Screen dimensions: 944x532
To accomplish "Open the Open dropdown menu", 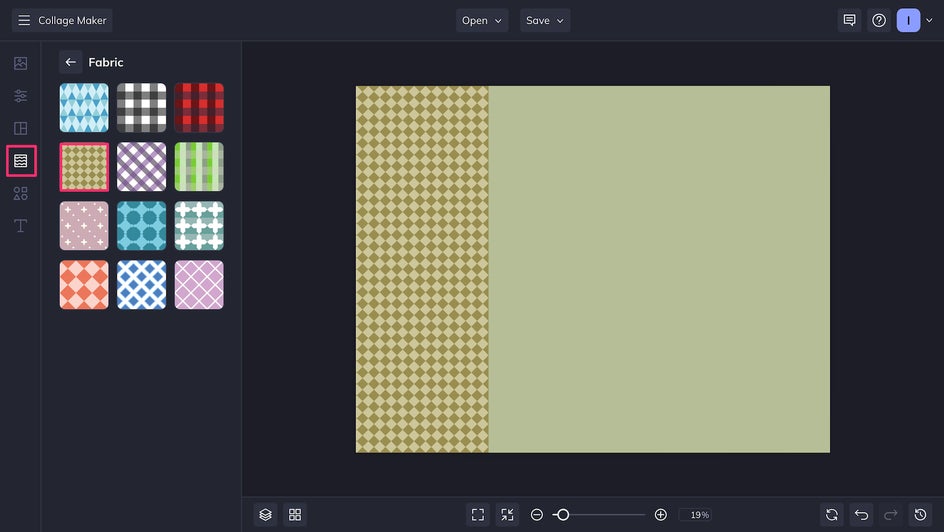I will tap(482, 20).
